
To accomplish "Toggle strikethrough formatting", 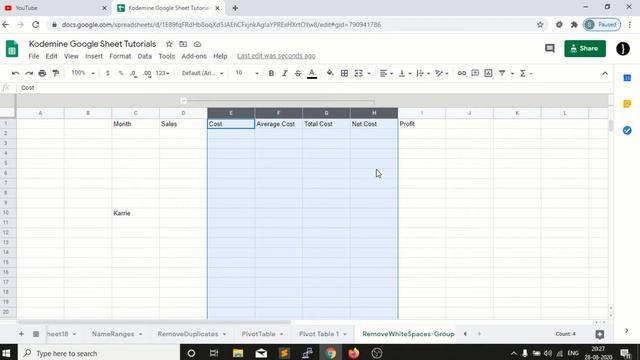I will 298,73.
